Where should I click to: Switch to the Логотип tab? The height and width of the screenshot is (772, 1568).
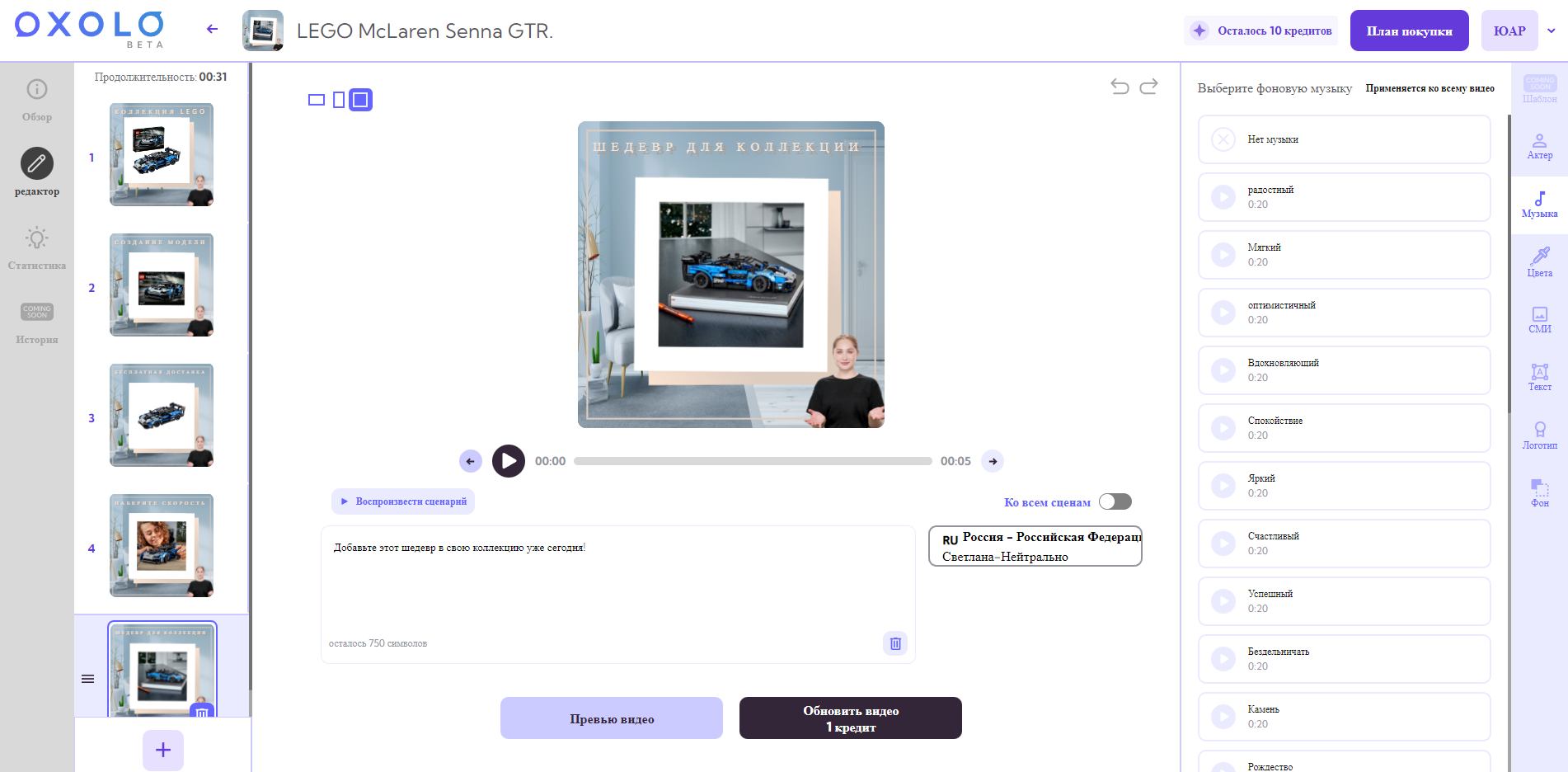click(1539, 435)
